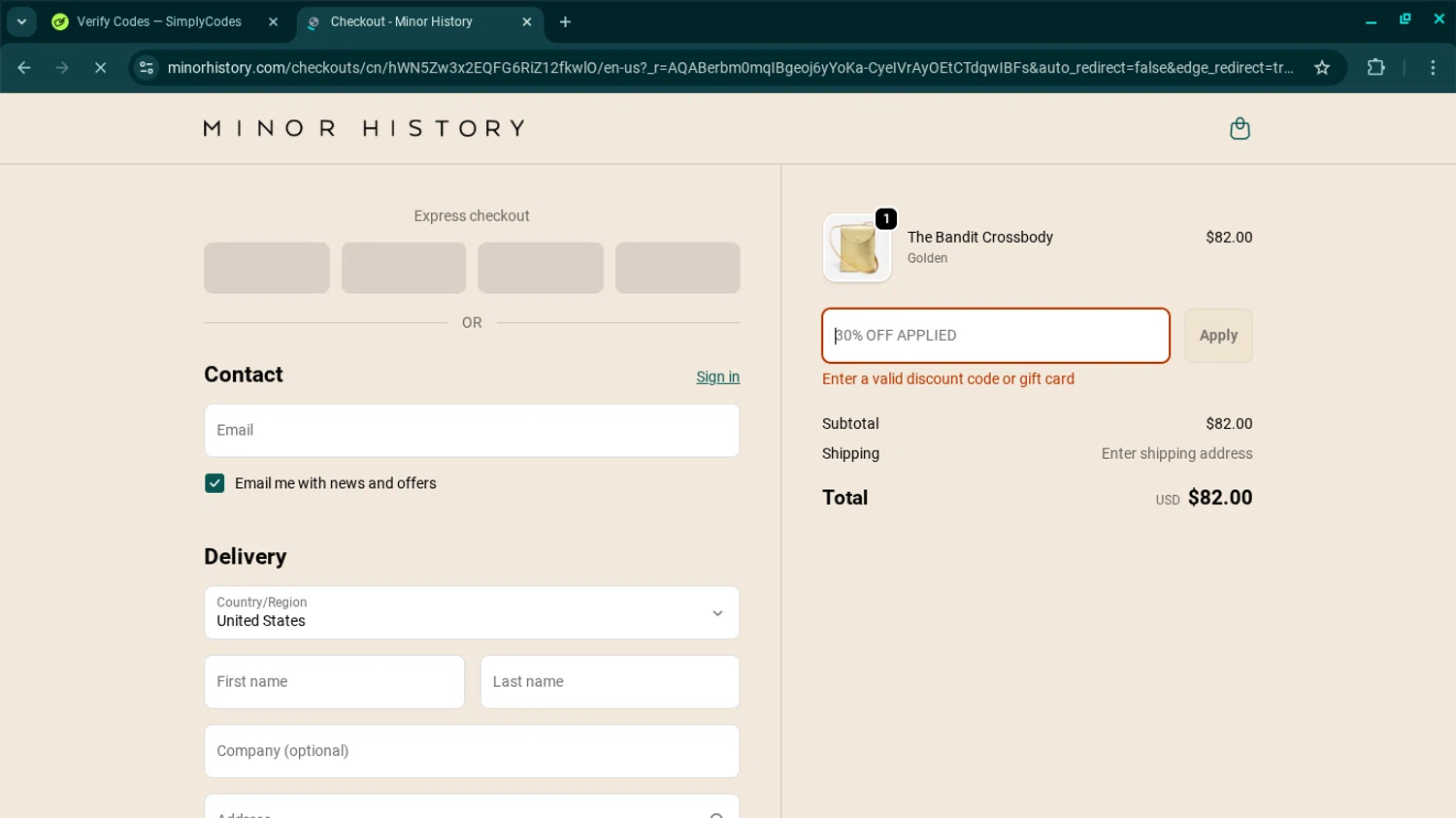This screenshot has height=818, width=1456.
Task: Click the Apply discount button
Action: point(1218,336)
